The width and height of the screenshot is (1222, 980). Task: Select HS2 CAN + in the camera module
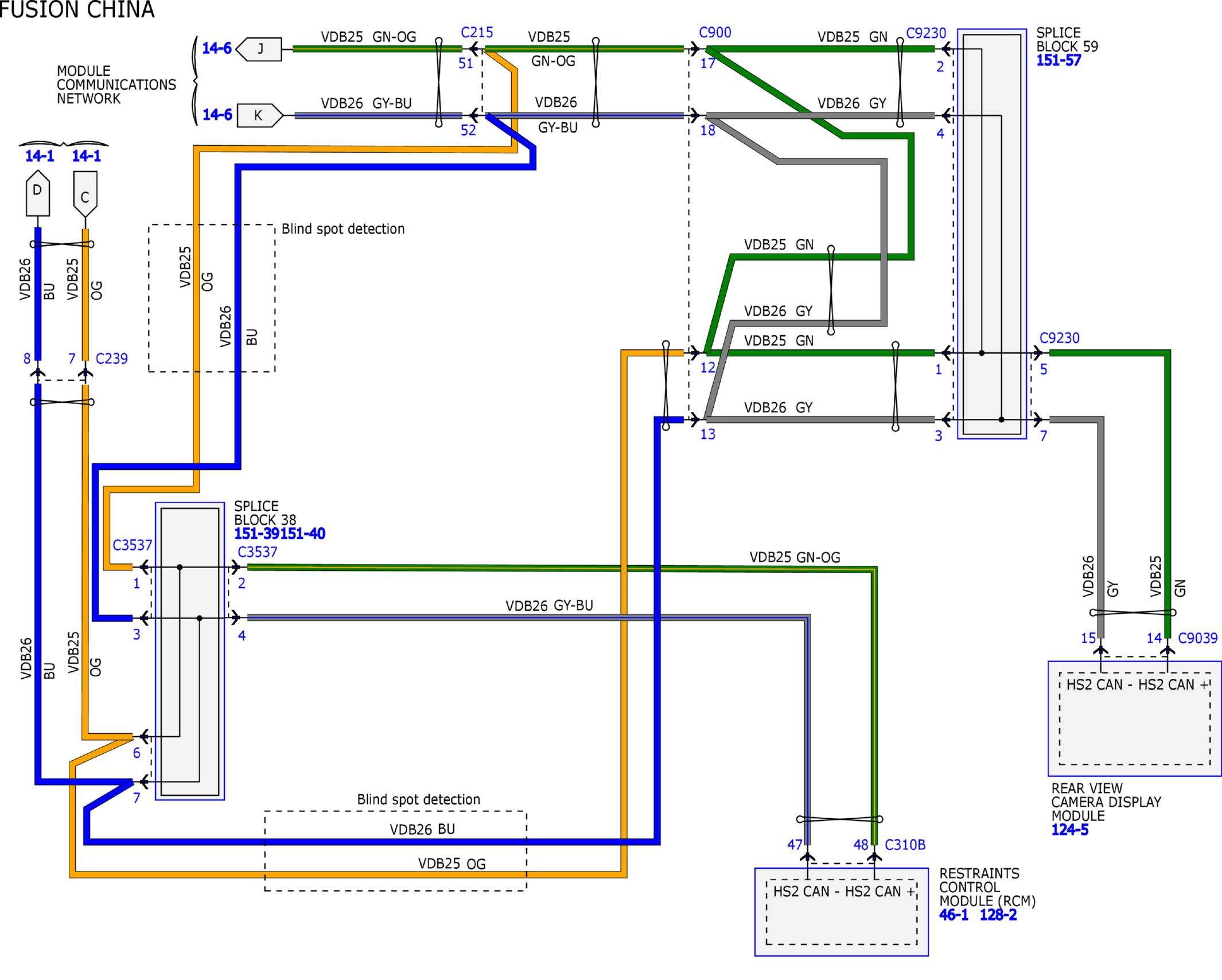(x=1173, y=685)
